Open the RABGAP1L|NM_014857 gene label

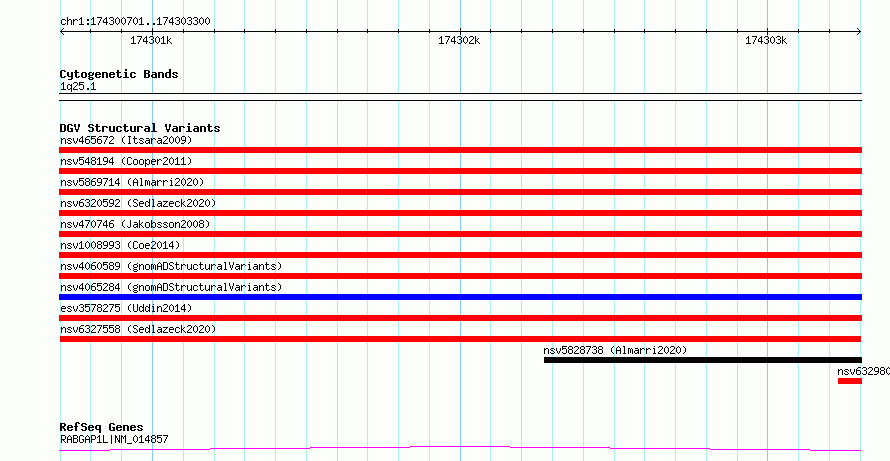coord(114,439)
